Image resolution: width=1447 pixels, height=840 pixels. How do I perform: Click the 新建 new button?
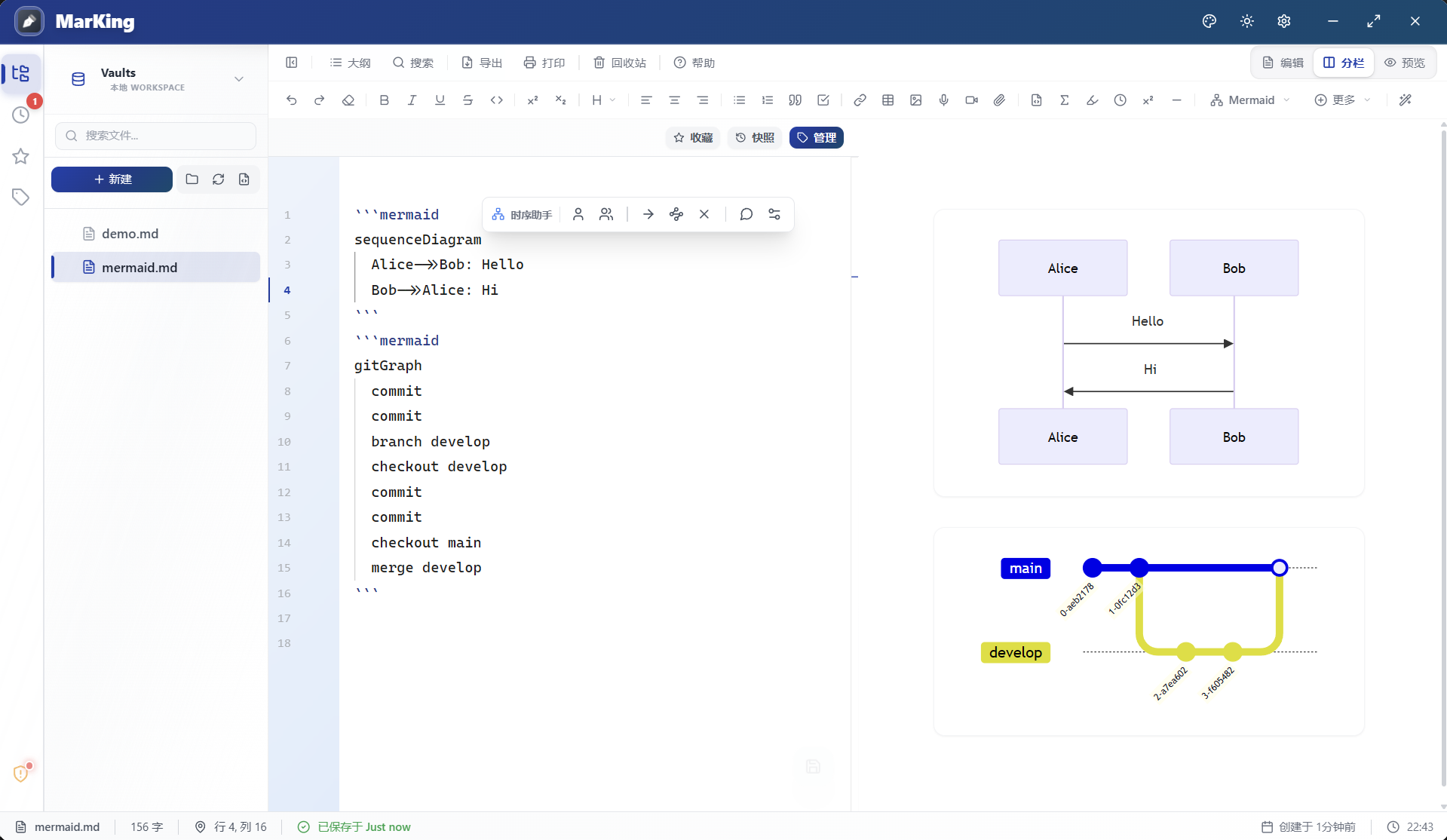(112, 179)
